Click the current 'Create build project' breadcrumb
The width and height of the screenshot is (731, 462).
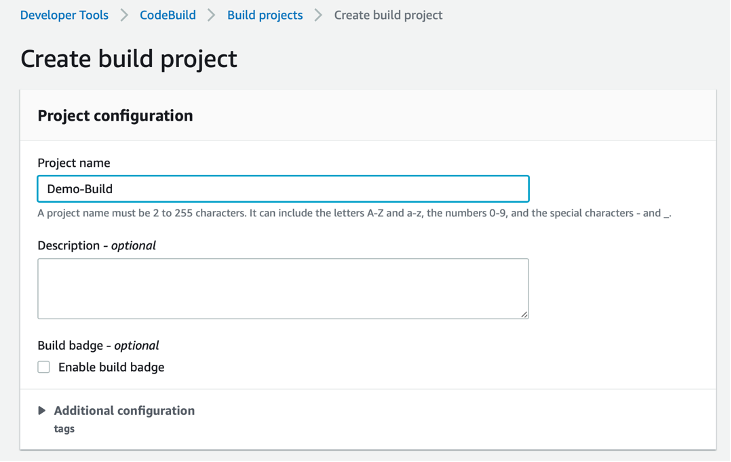(x=388, y=15)
